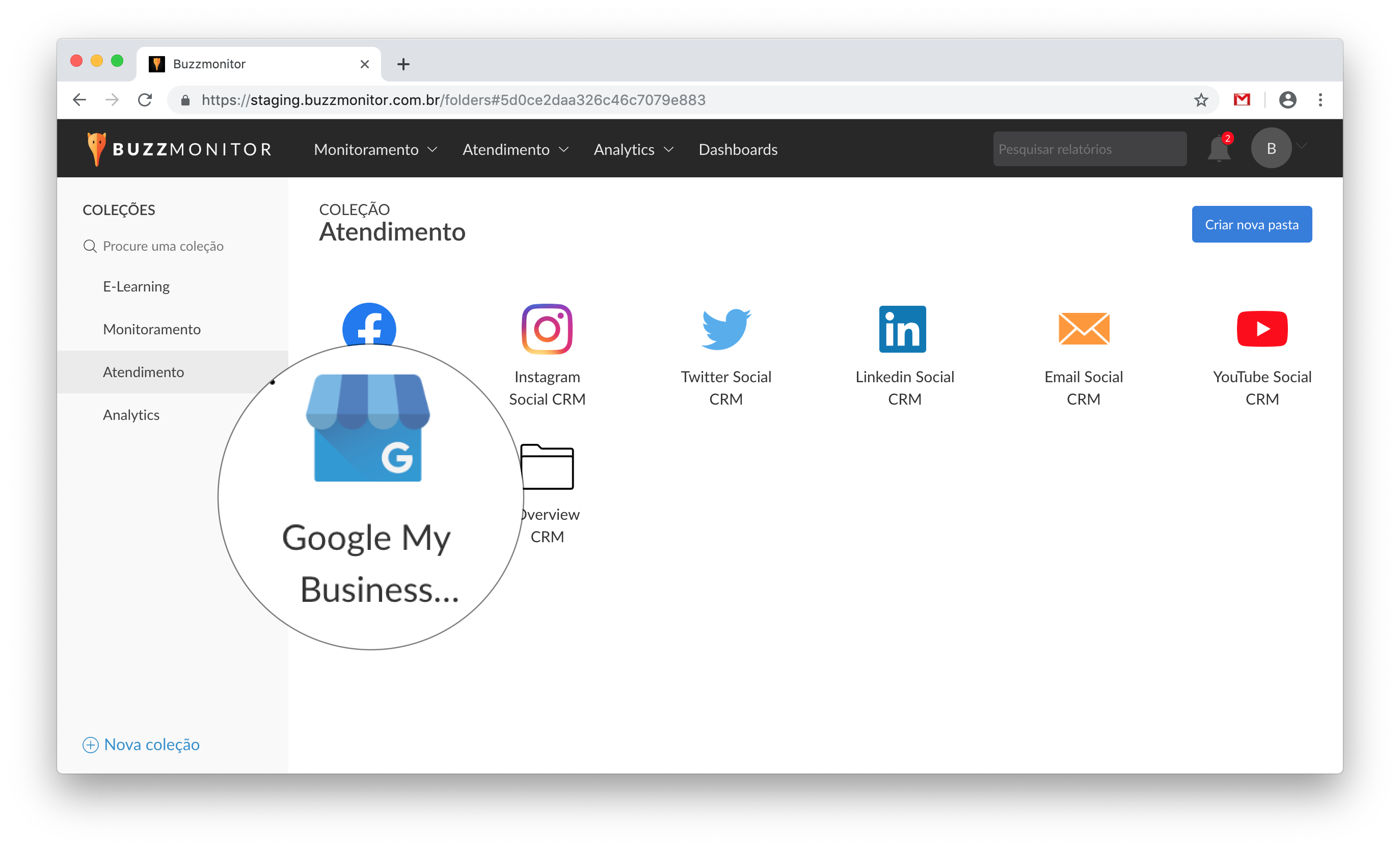Open the Linkedin Social CRM icon
Screen dimensions: 1400x849
pos(902,329)
